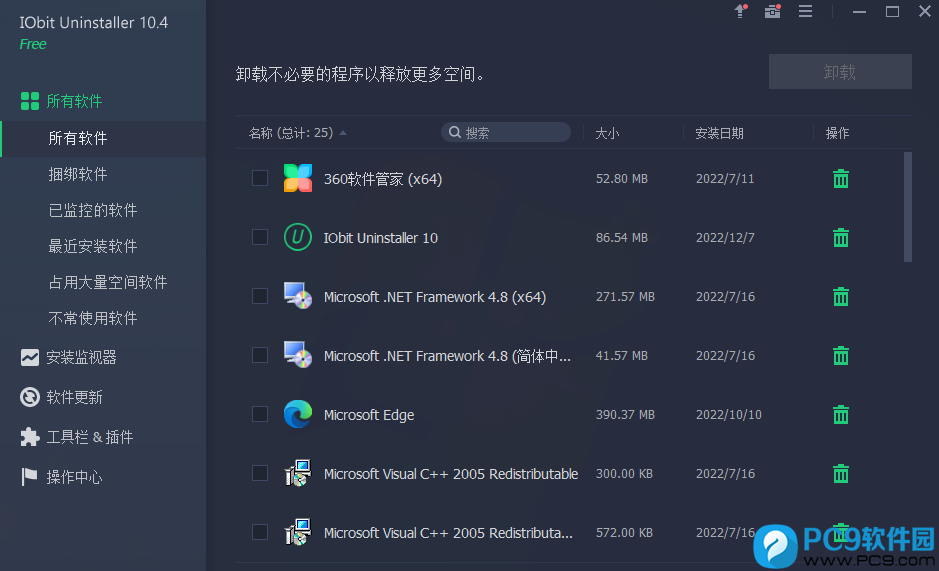This screenshot has height=571, width=939.
Task: Click the IObit Uninstaller 10 app icon
Action: click(x=298, y=237)
